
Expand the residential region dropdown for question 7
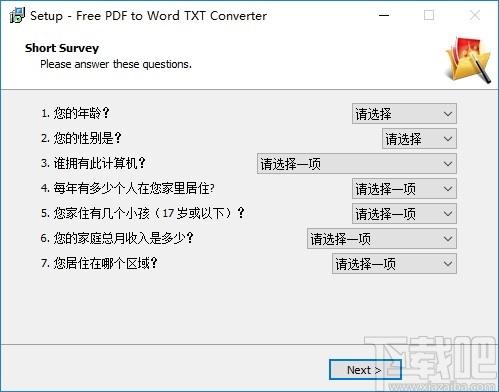point(394,264)
